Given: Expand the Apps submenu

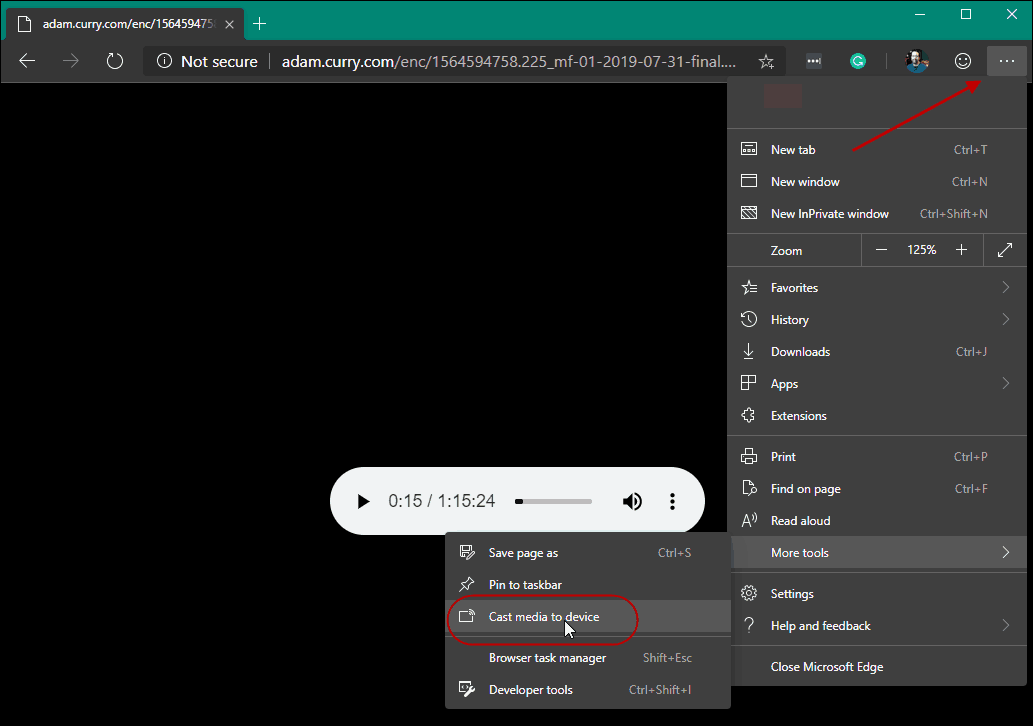Looking at the screenshot, I should (877, 383).
